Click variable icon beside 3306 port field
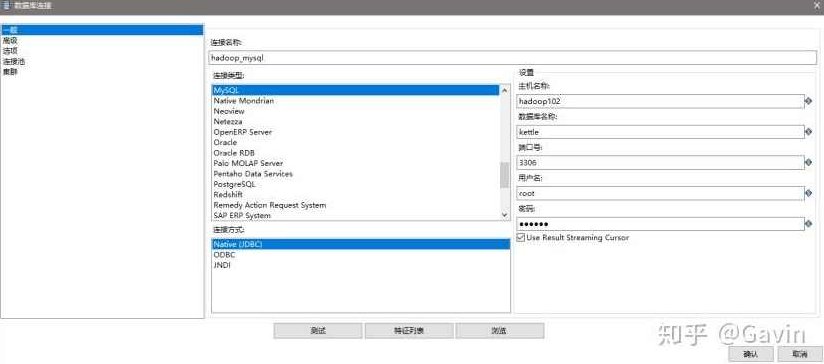This screenshot has width=824, height=364. [809, 163]
